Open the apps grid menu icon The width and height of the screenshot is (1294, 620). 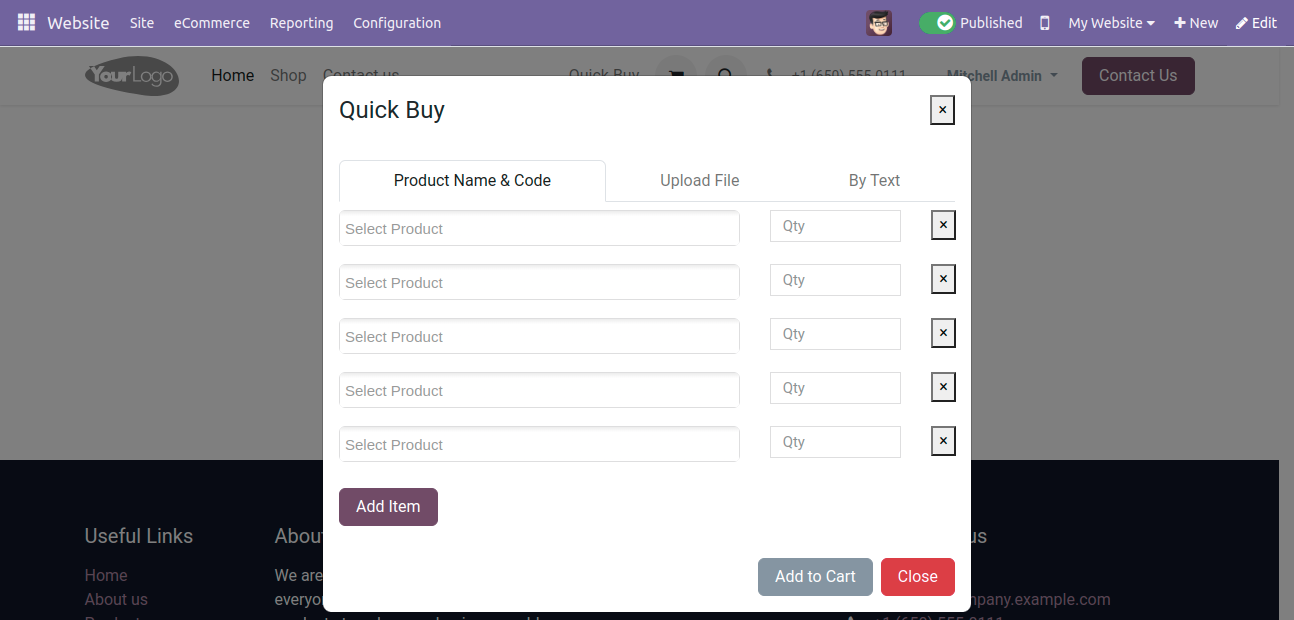pyautogui.click(x=26, y=22)
